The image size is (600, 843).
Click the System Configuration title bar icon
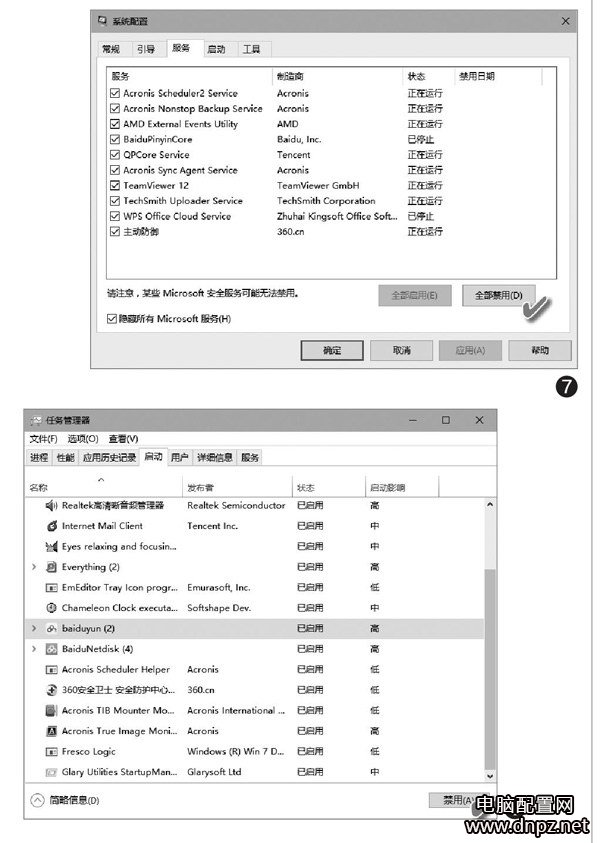(102, 21)
